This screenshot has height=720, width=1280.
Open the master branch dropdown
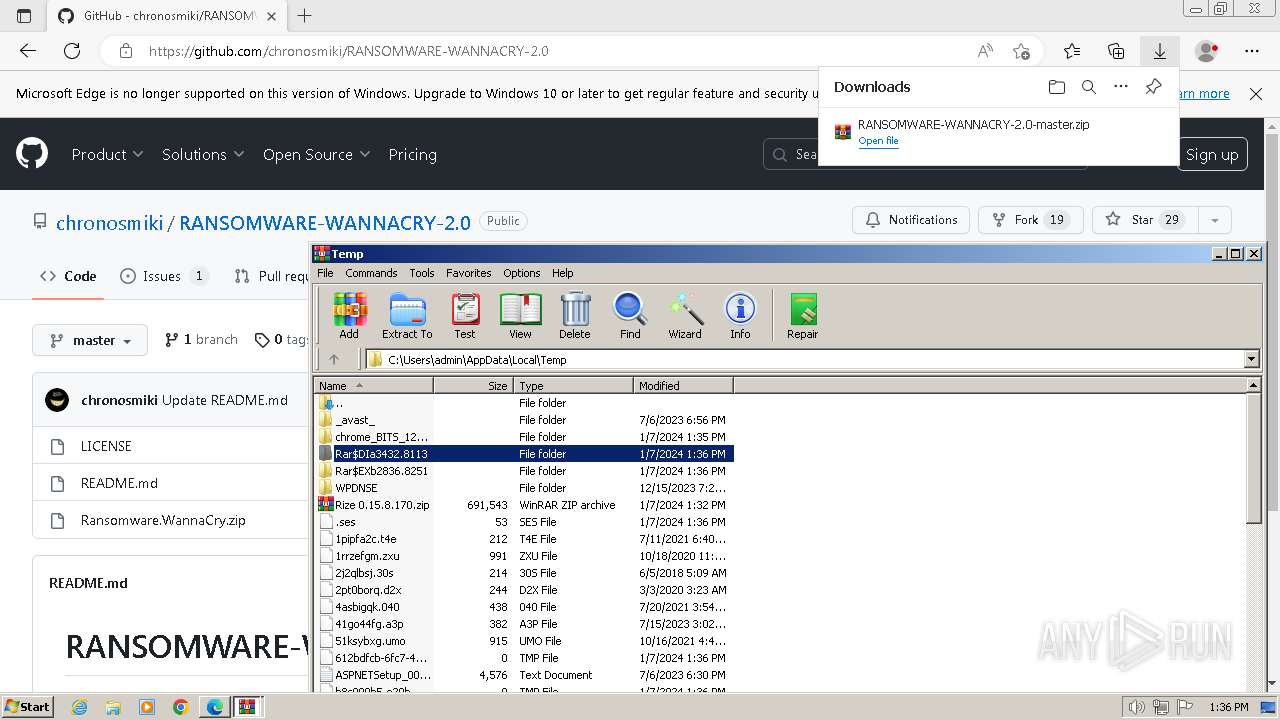(90, 340)
